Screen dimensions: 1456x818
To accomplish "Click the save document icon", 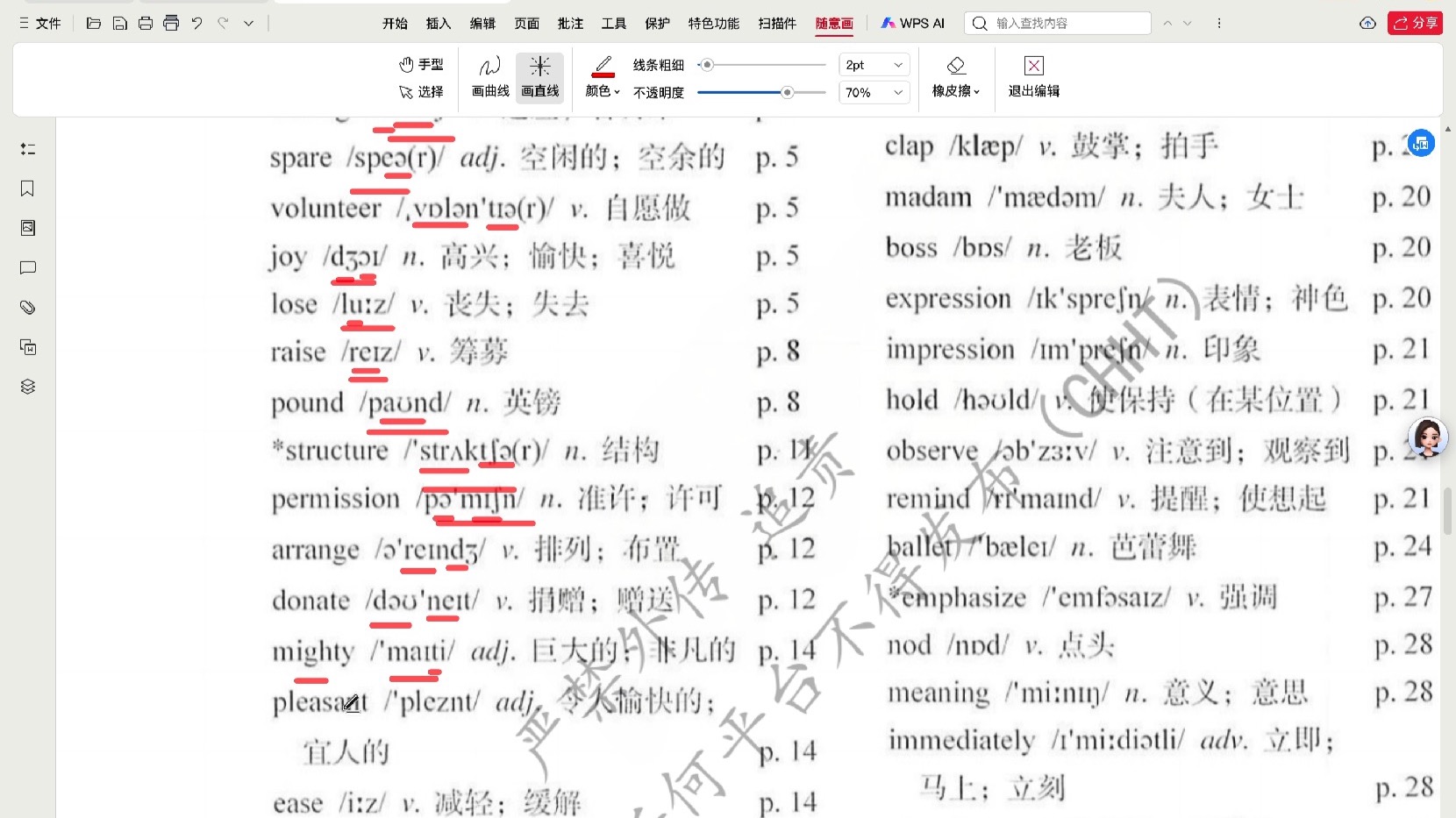I will pos(120,24).
